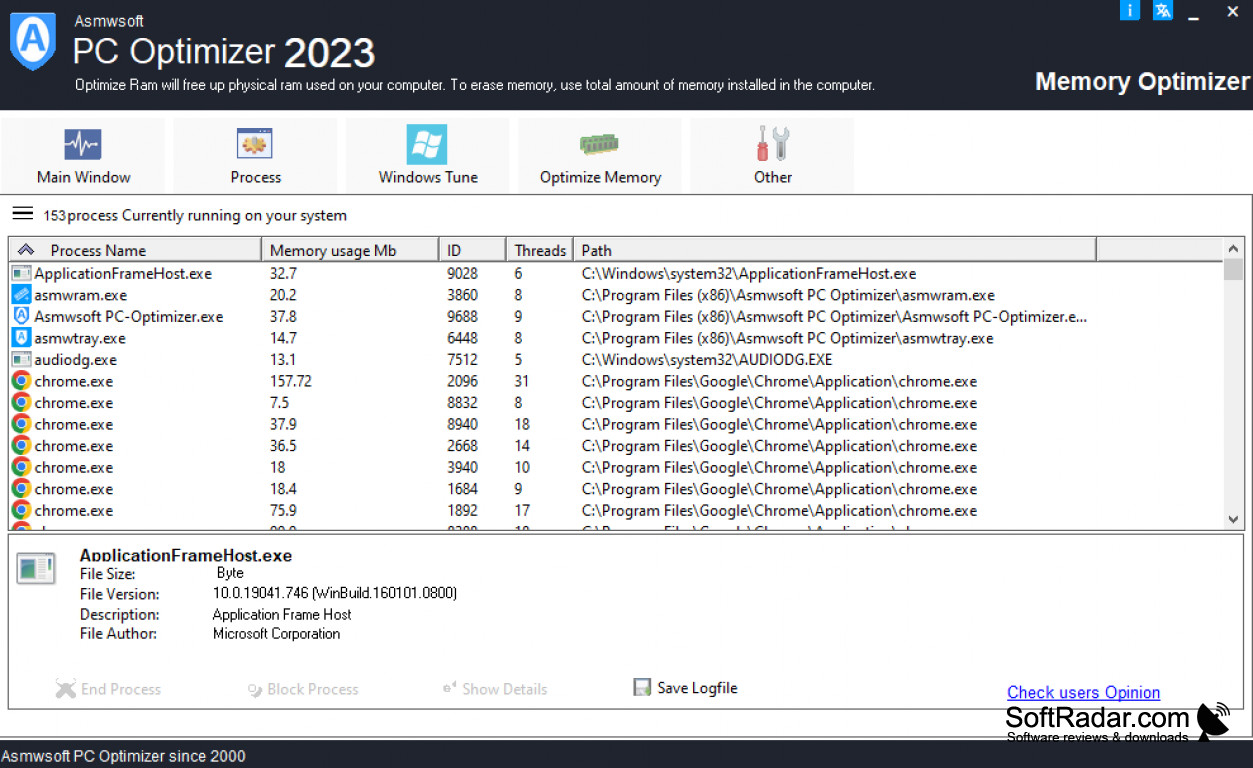The height and width of the screenshot is (768, 1253).
Task: Sort by ID column header
Action: pyautogui.click(x=472, y=250)
